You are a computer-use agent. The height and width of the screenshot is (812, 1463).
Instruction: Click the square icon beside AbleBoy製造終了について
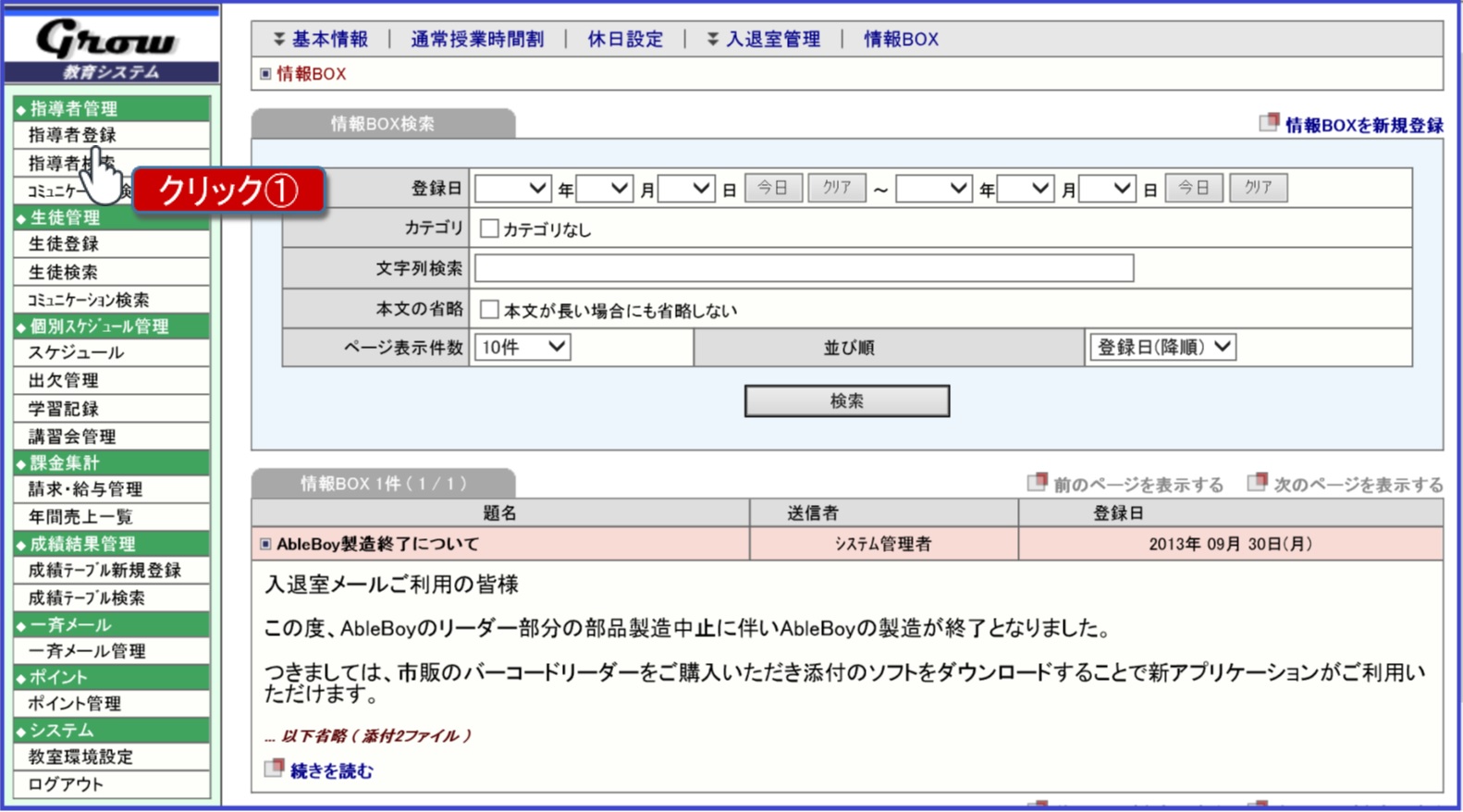[x=265, y=544]
